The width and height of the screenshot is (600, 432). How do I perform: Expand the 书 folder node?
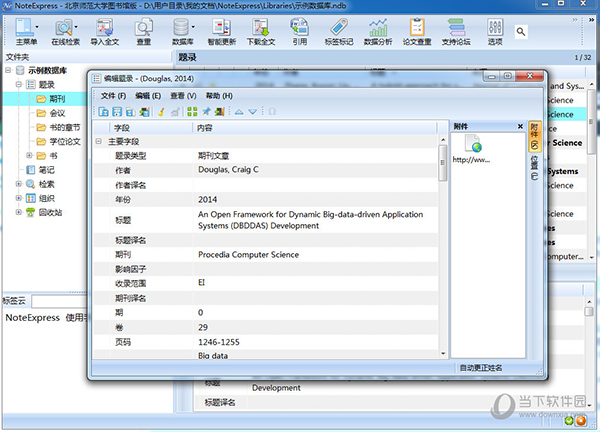click(29, 155)
